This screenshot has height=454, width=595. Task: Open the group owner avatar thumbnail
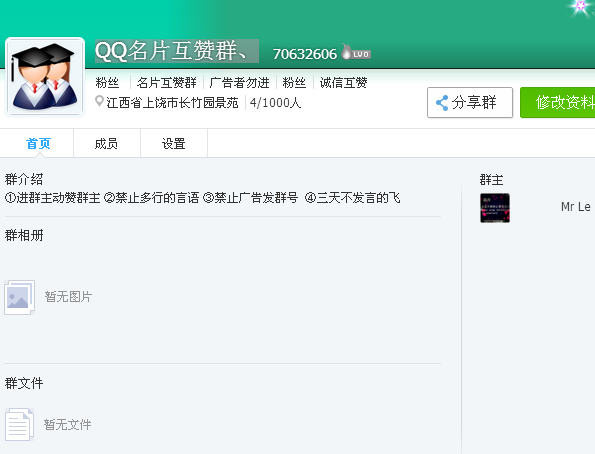[495, 208]
